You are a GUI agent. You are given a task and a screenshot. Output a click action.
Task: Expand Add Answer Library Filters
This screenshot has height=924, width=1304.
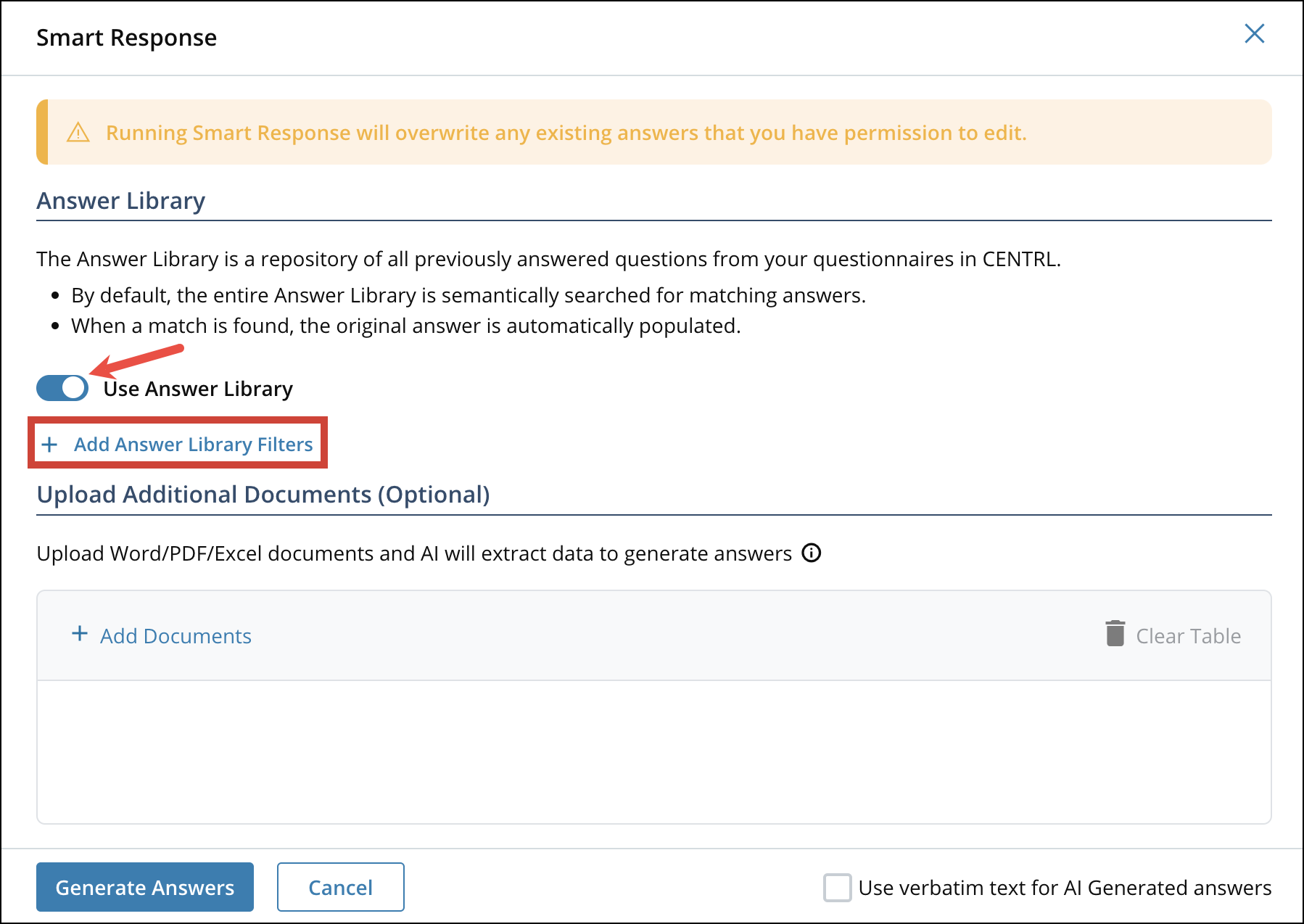pos(177,444)
